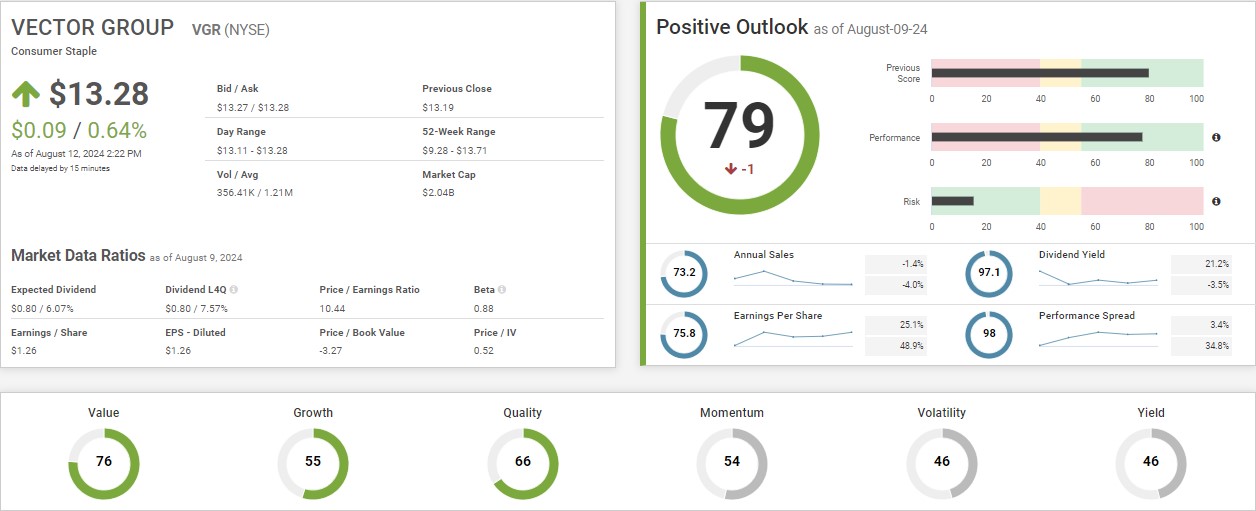
Task: Click the green up arrow by the price
Action: tap(26, 94)
